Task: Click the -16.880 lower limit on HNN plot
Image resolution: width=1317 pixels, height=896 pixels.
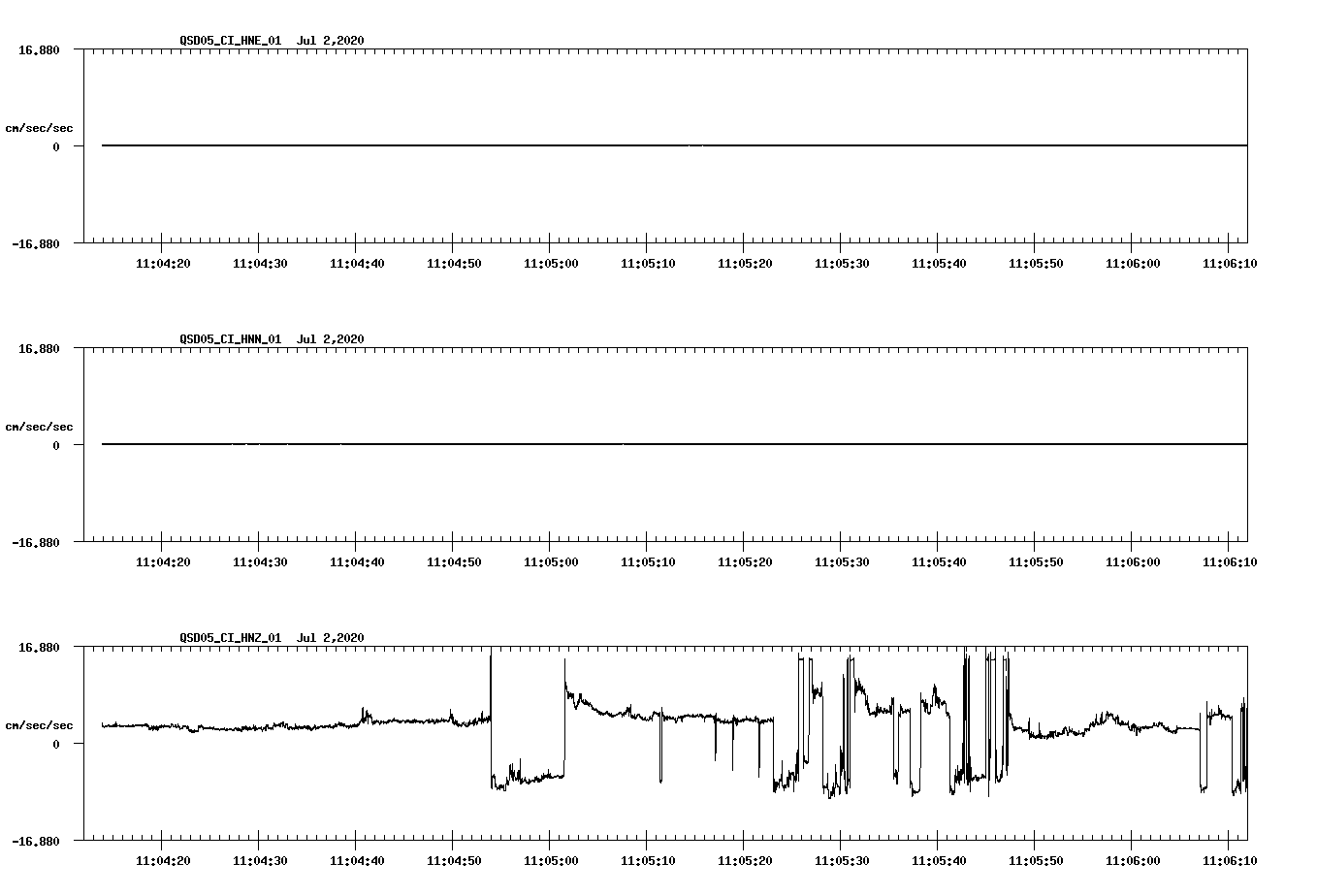Action: click(36, 542)
